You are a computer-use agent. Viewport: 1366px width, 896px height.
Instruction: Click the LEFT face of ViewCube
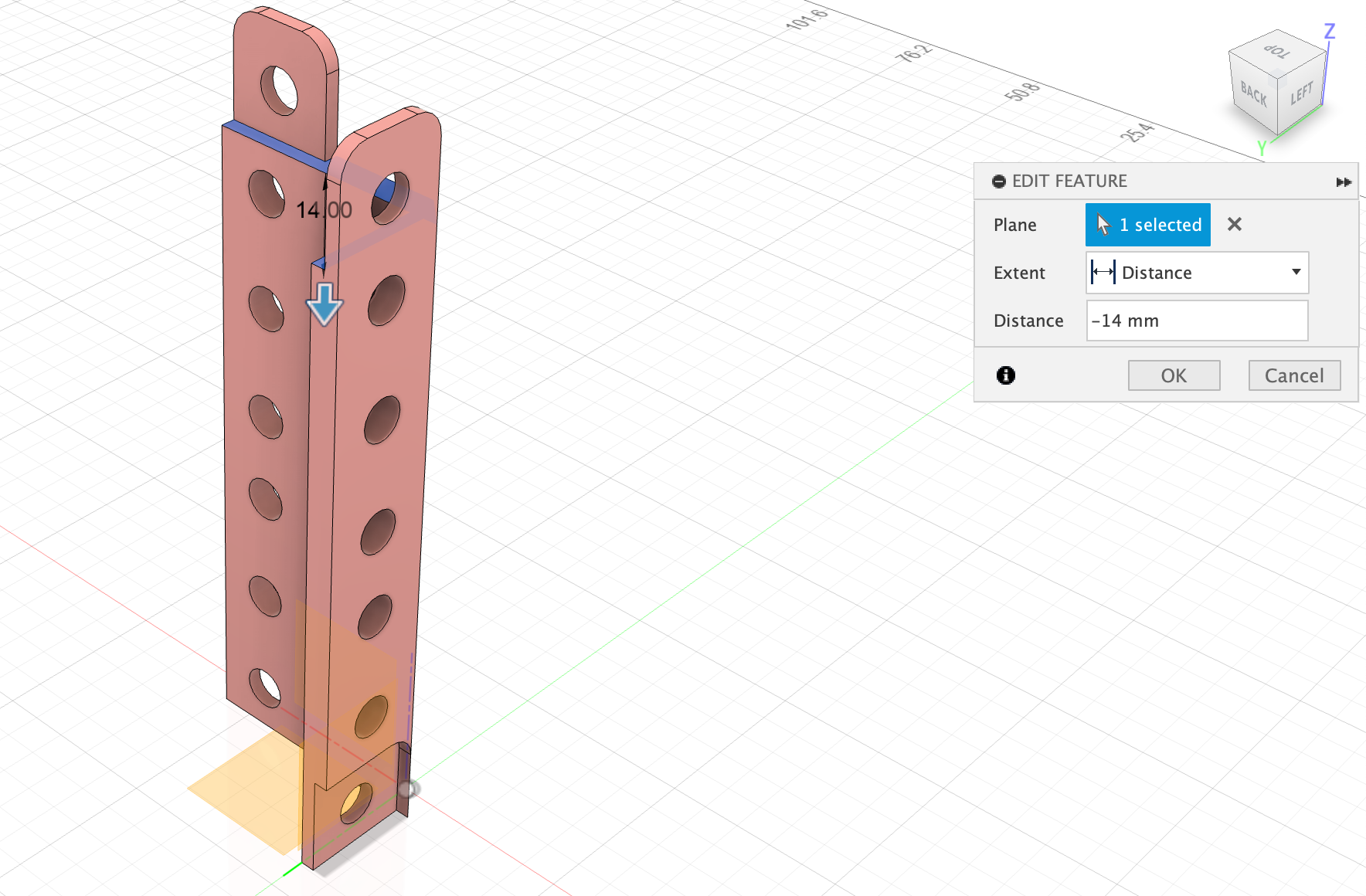pos(1301,94)
